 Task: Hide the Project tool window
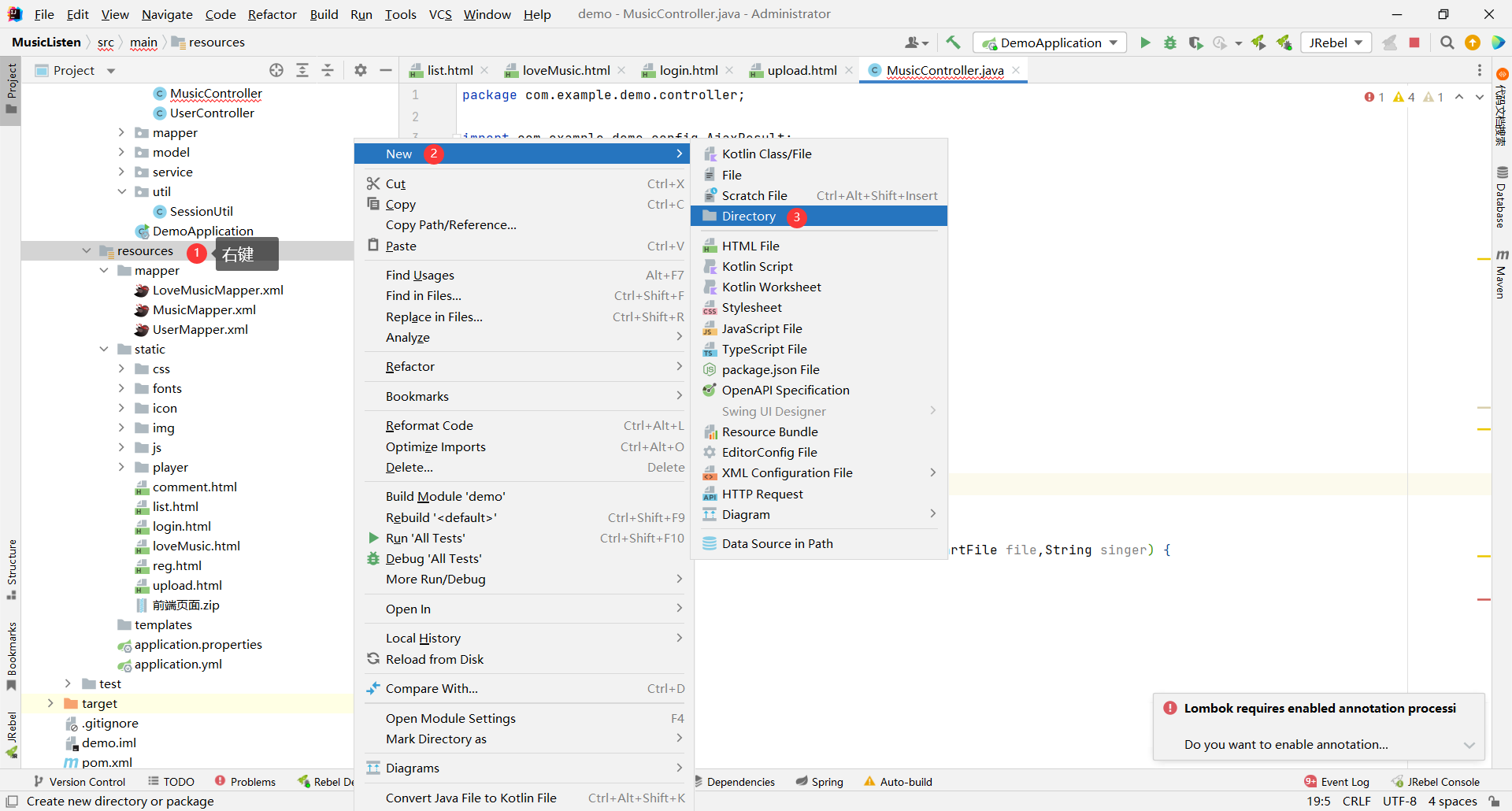click(386, 70)
